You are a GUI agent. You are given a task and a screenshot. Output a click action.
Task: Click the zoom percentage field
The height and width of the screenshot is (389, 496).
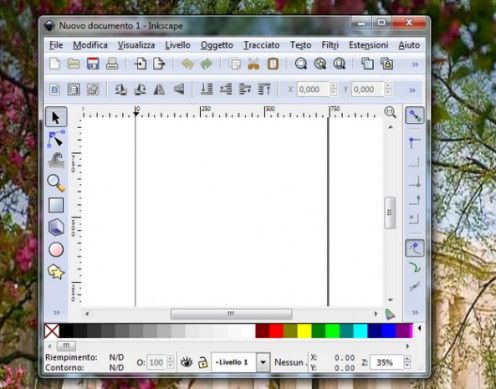(x=386, y=362)
